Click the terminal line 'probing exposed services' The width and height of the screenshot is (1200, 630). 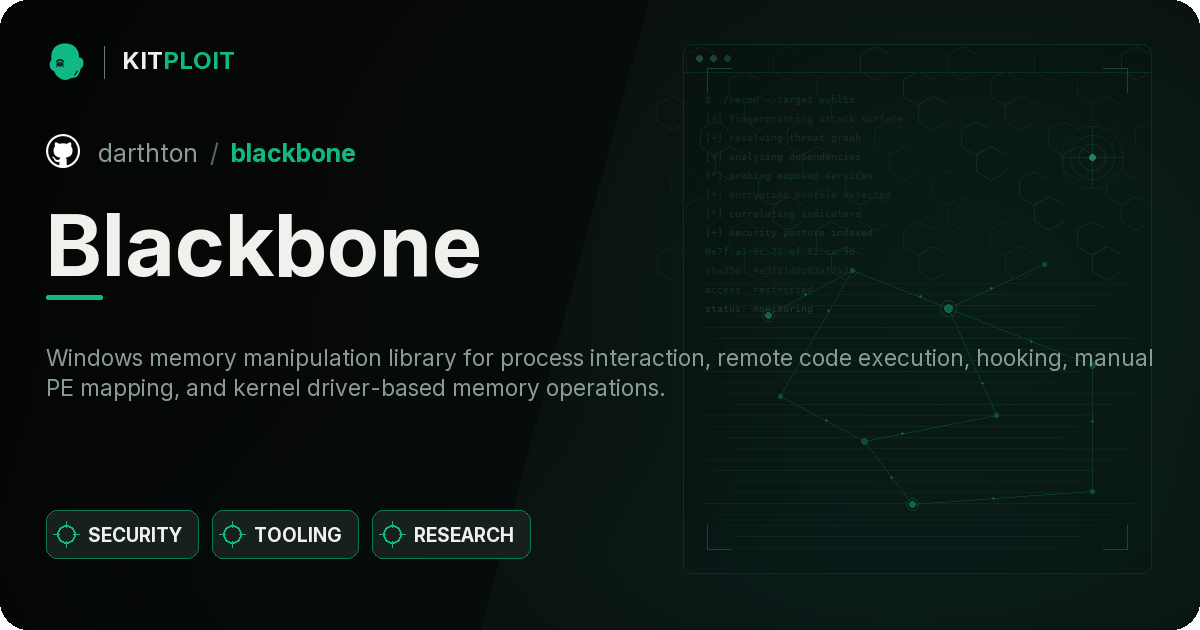[790, 176]
